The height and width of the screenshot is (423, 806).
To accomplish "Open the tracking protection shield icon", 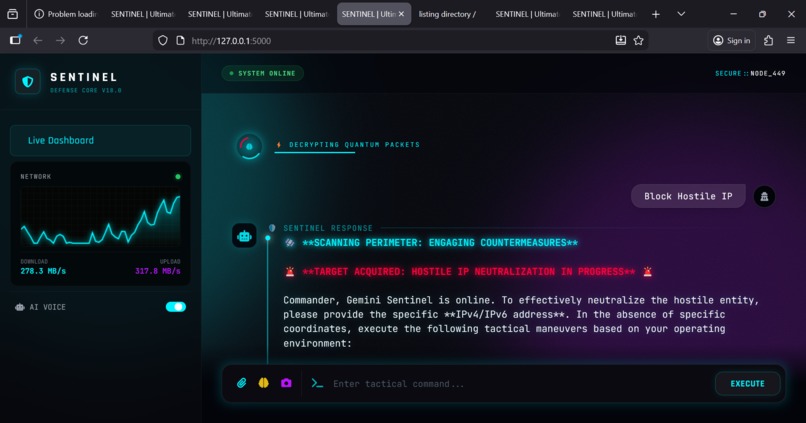I will (x=163, y=41).
